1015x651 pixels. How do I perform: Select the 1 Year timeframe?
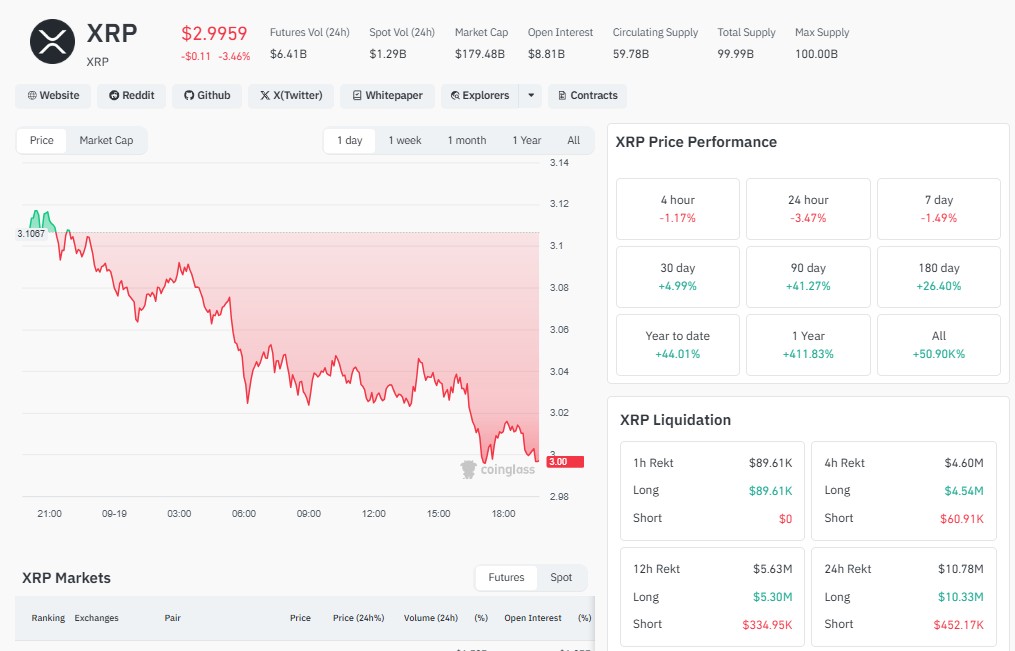[x=526, y=140]
